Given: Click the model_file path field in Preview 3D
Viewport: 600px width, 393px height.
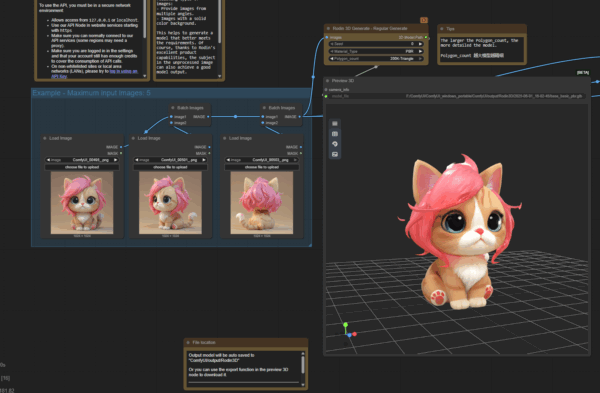Looking at the screenshot, I should (x=455, y=96).
